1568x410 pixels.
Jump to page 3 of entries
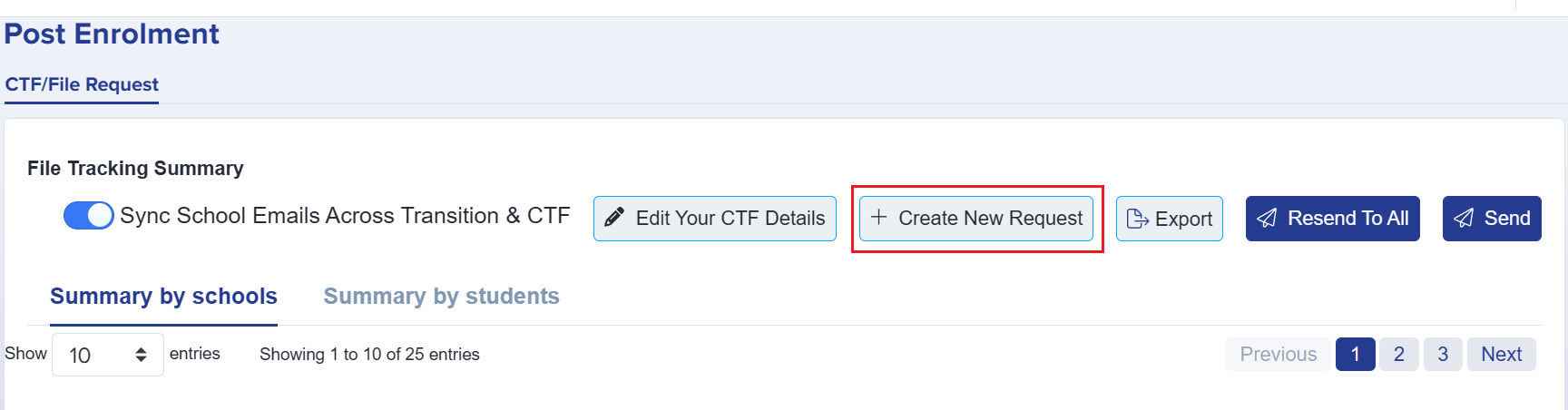pos(1443,354)
